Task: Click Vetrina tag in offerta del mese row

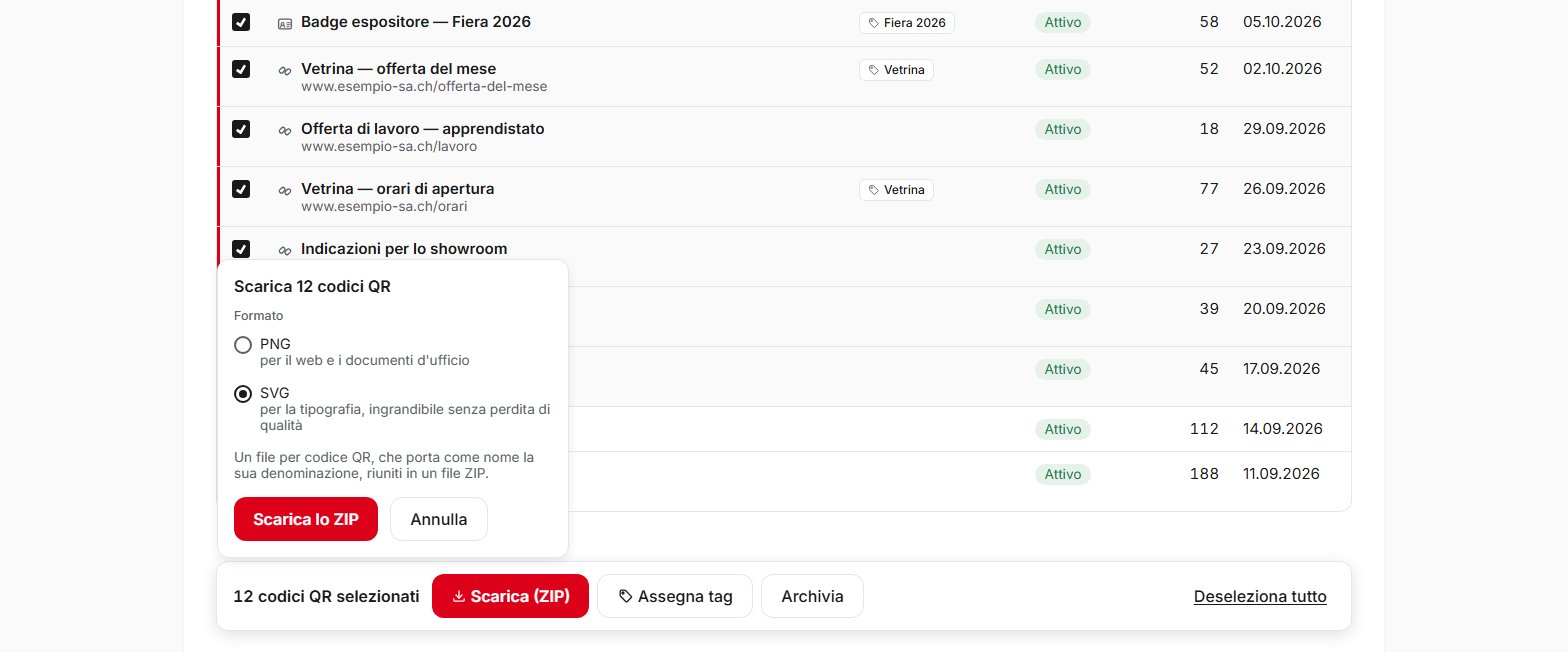Action: point(896,69)
